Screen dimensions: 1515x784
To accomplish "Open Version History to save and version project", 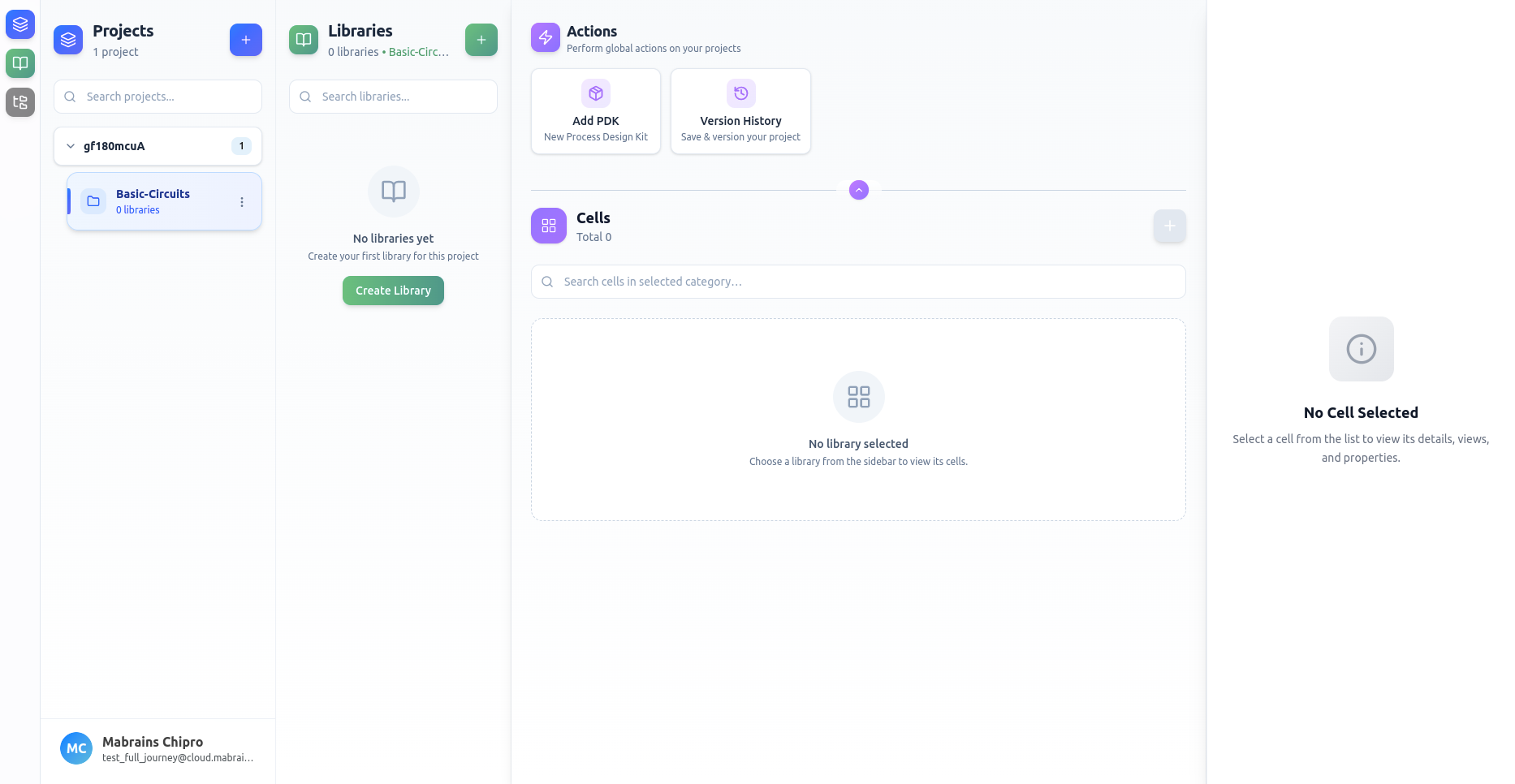I will pos(740,111).
